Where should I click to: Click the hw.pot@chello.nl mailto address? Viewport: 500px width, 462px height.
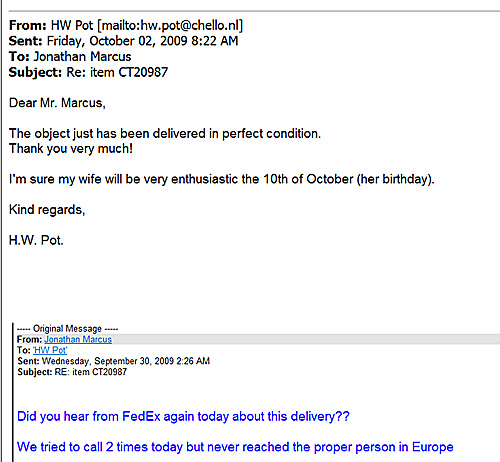coord(170,25)
